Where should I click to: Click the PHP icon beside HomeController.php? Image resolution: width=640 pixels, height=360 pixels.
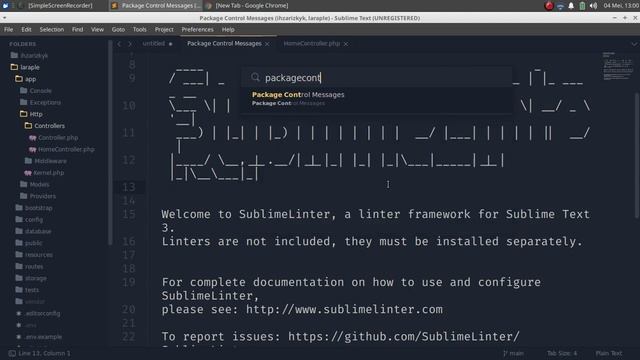point(33,149)
